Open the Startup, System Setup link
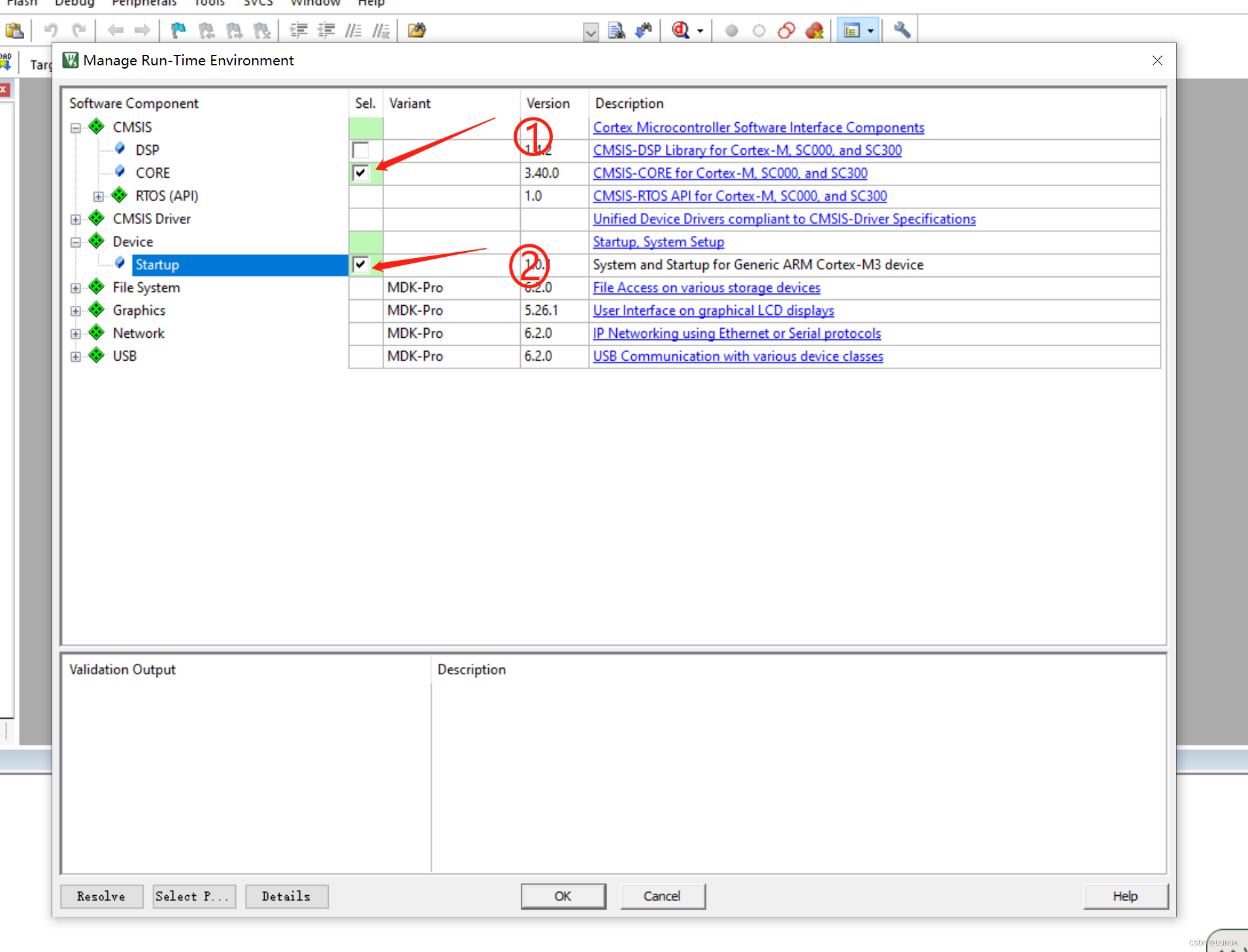The width and height of the screenshot is (1248, 952). click(x=658, y=242)
